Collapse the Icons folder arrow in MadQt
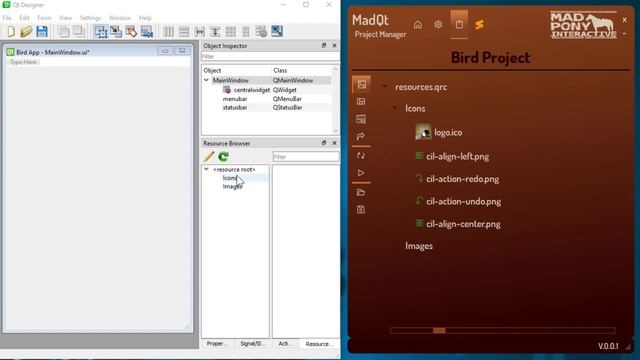Screen dimensions: 640x360 pos(395,108)
